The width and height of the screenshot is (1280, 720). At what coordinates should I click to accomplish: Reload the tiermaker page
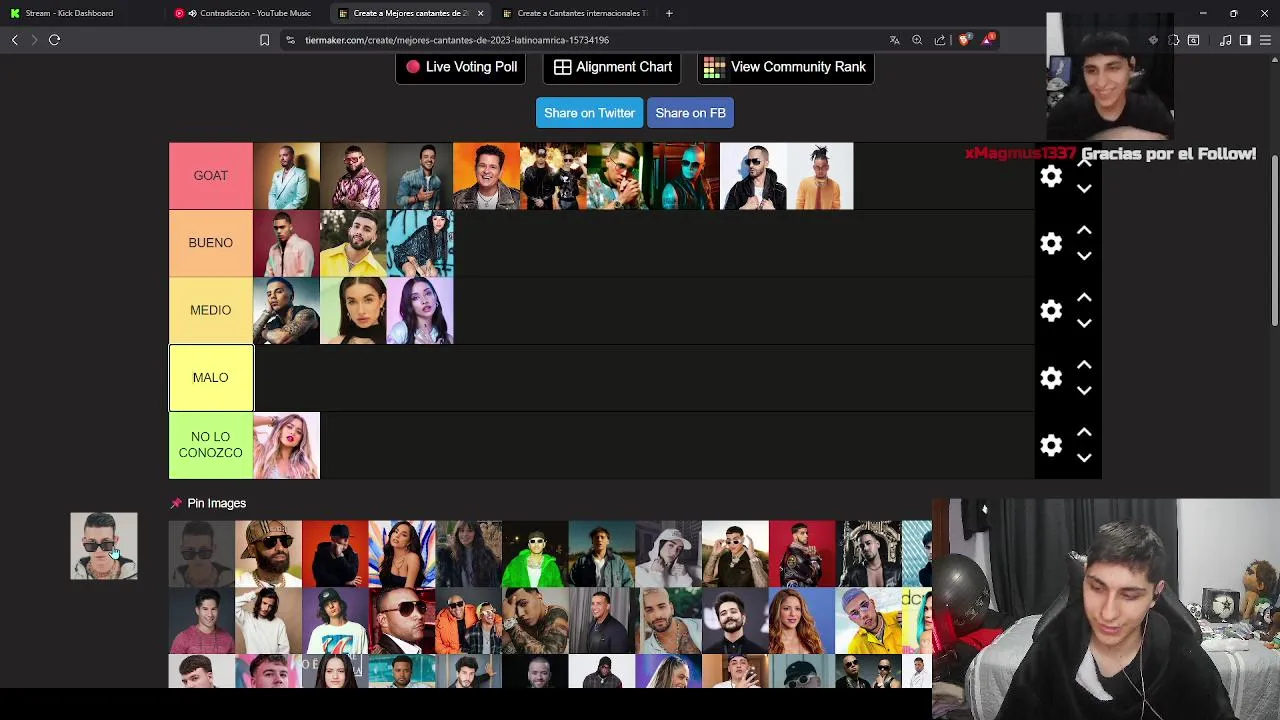click(x=54, y=40)
